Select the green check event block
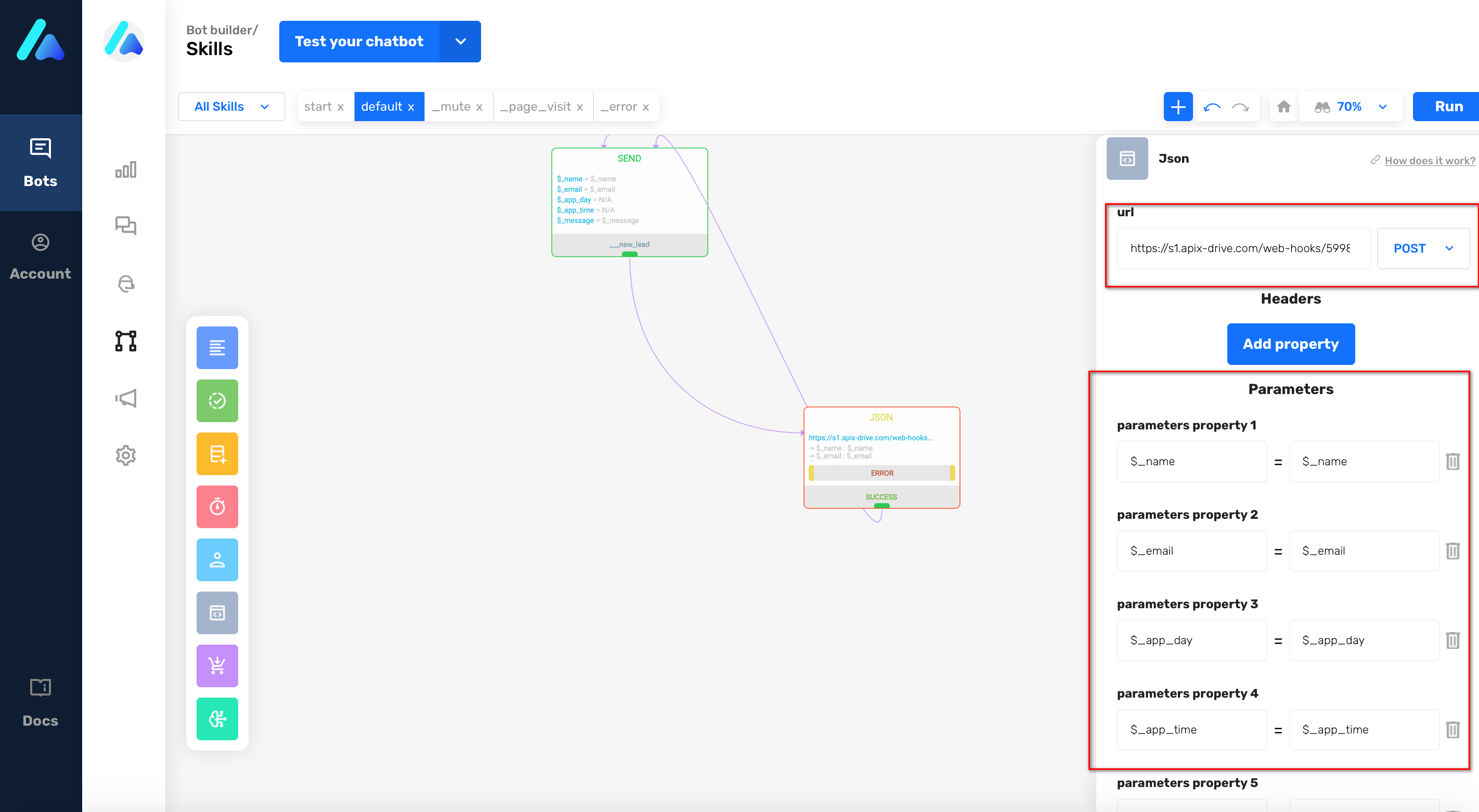Image resolution: width=1479 pixels, height=812 pixels. 217,401
